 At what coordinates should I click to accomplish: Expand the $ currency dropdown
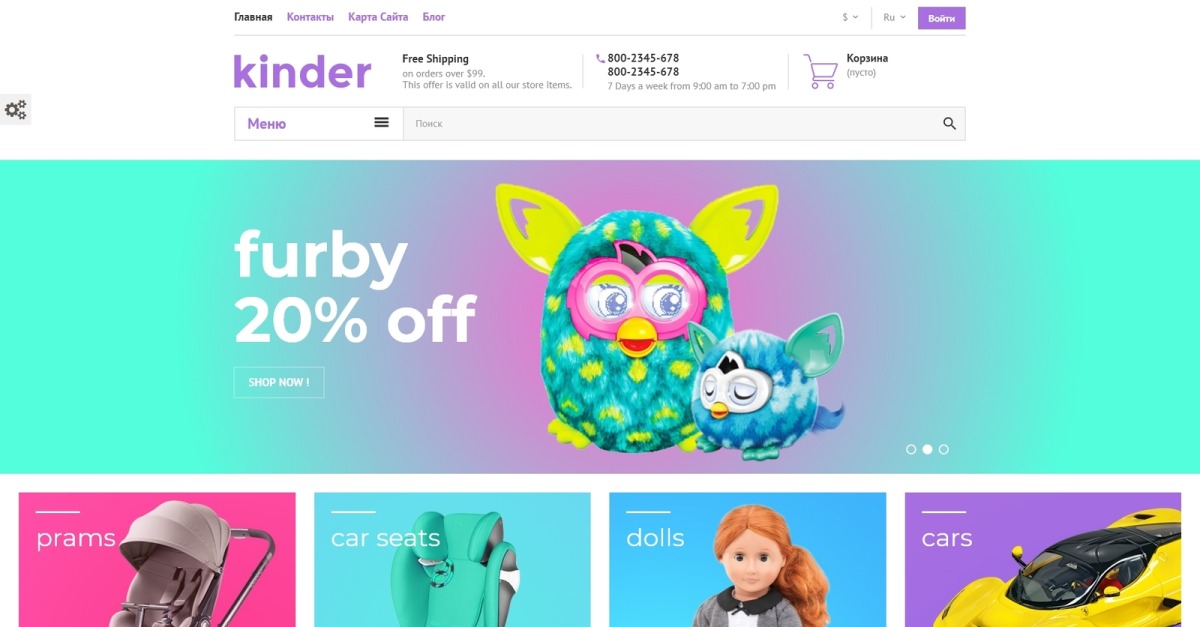851,17
